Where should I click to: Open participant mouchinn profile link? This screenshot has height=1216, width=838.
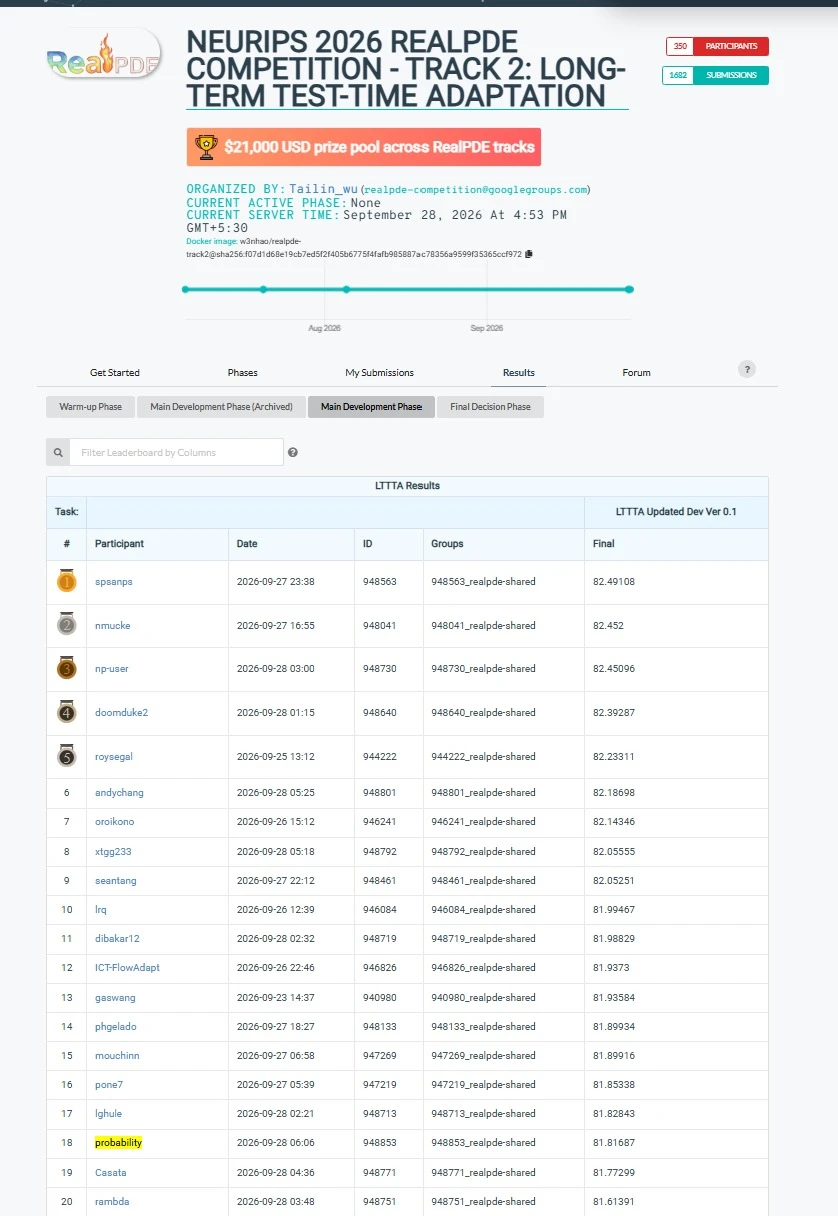tap(116, 1056)
